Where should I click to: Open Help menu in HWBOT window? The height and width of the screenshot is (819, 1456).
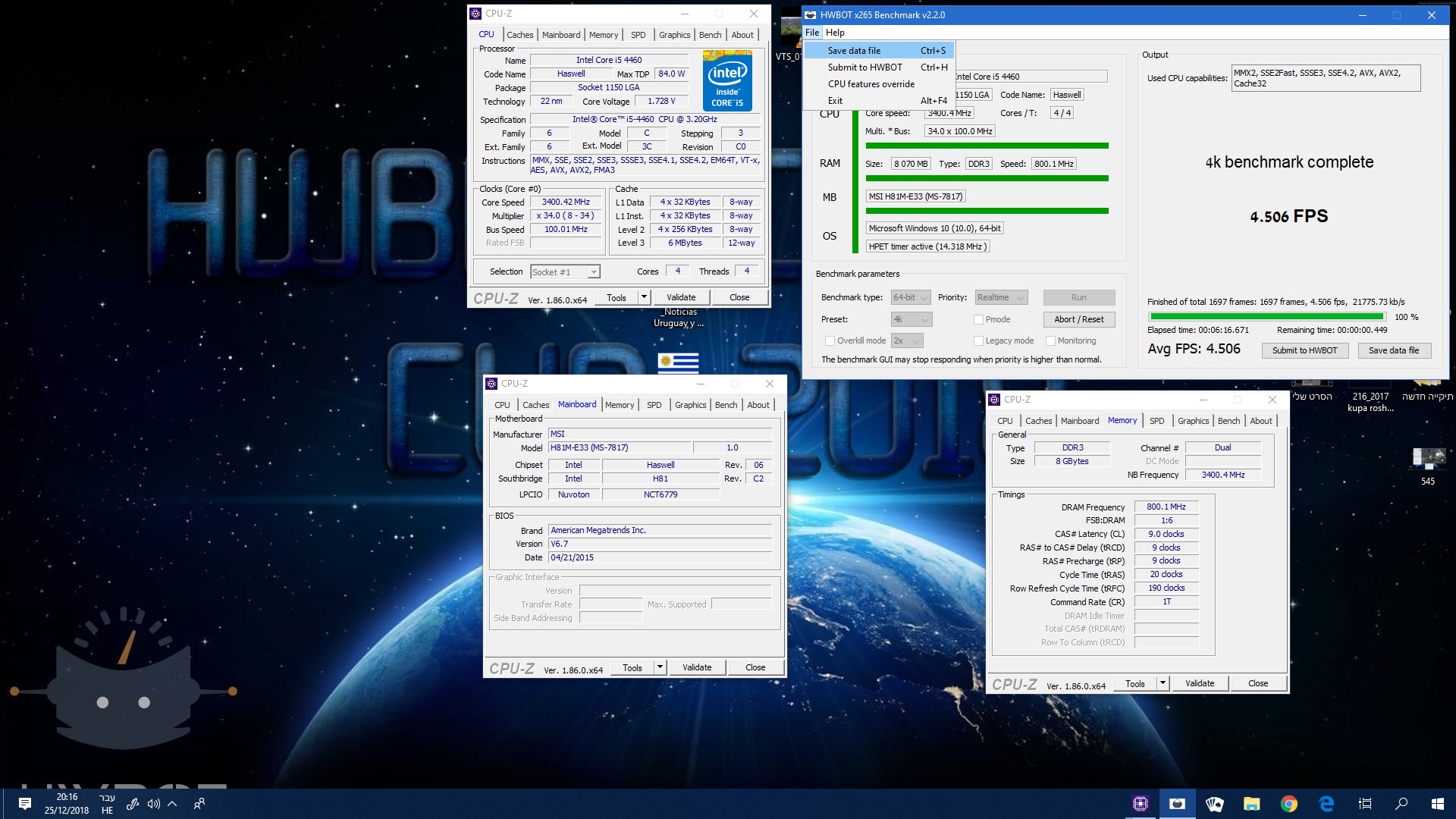click(835, 33)
